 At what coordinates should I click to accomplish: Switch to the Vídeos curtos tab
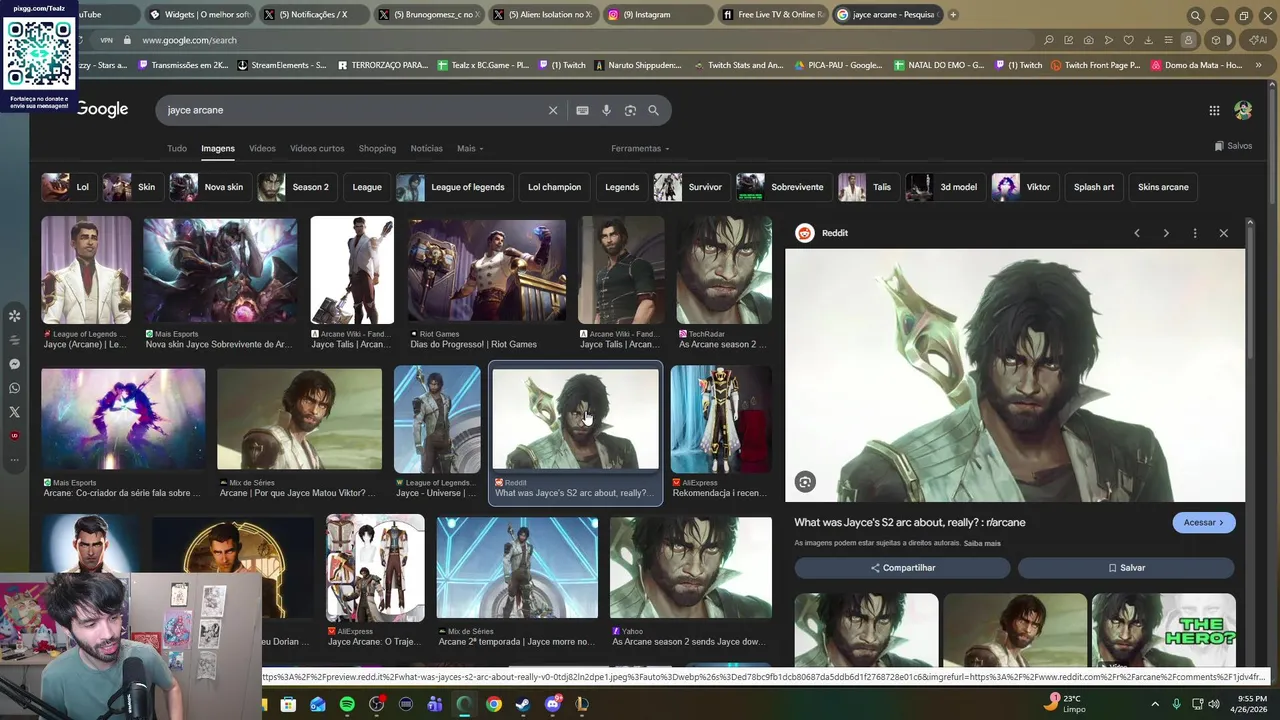click(317, 148)
